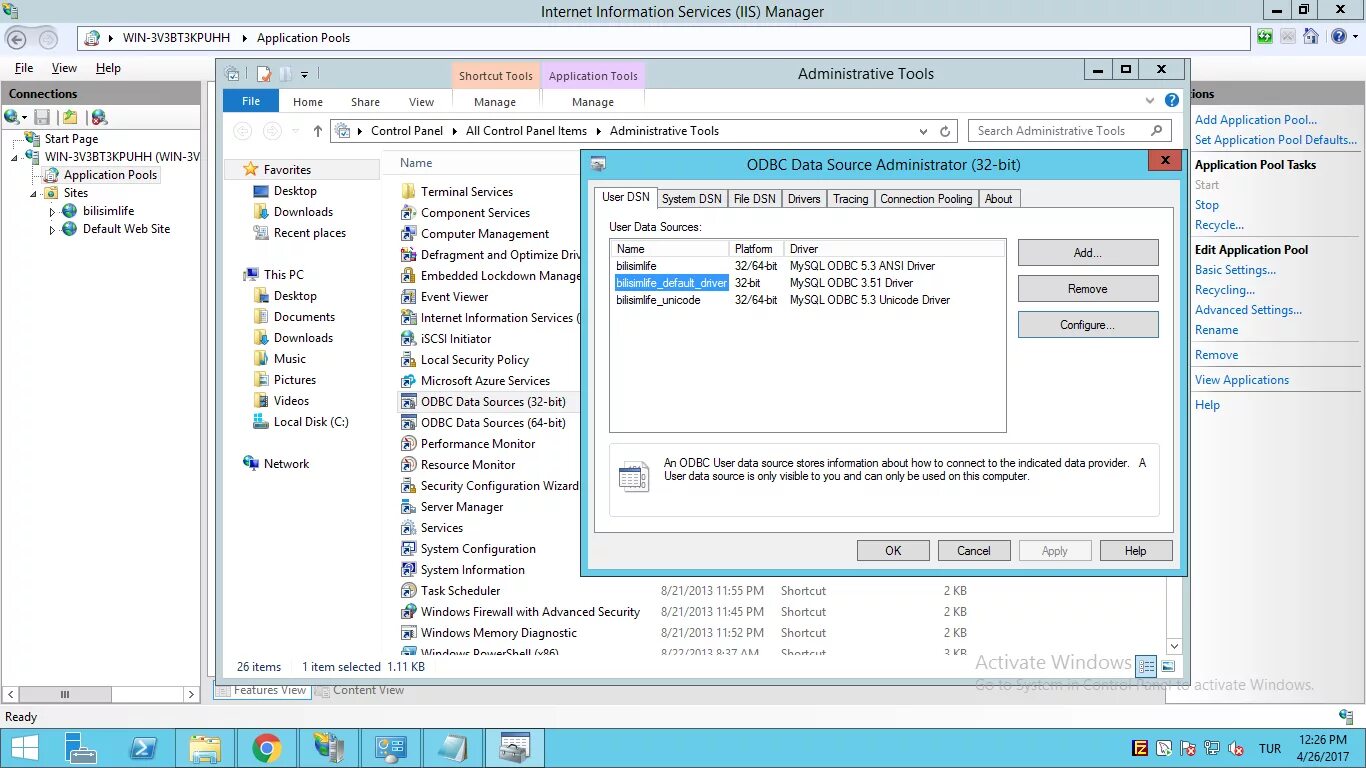The image size is (1366, 768).
Task: Open Quick Access Toolbar customize dropdown
Action: click(305, 74)
